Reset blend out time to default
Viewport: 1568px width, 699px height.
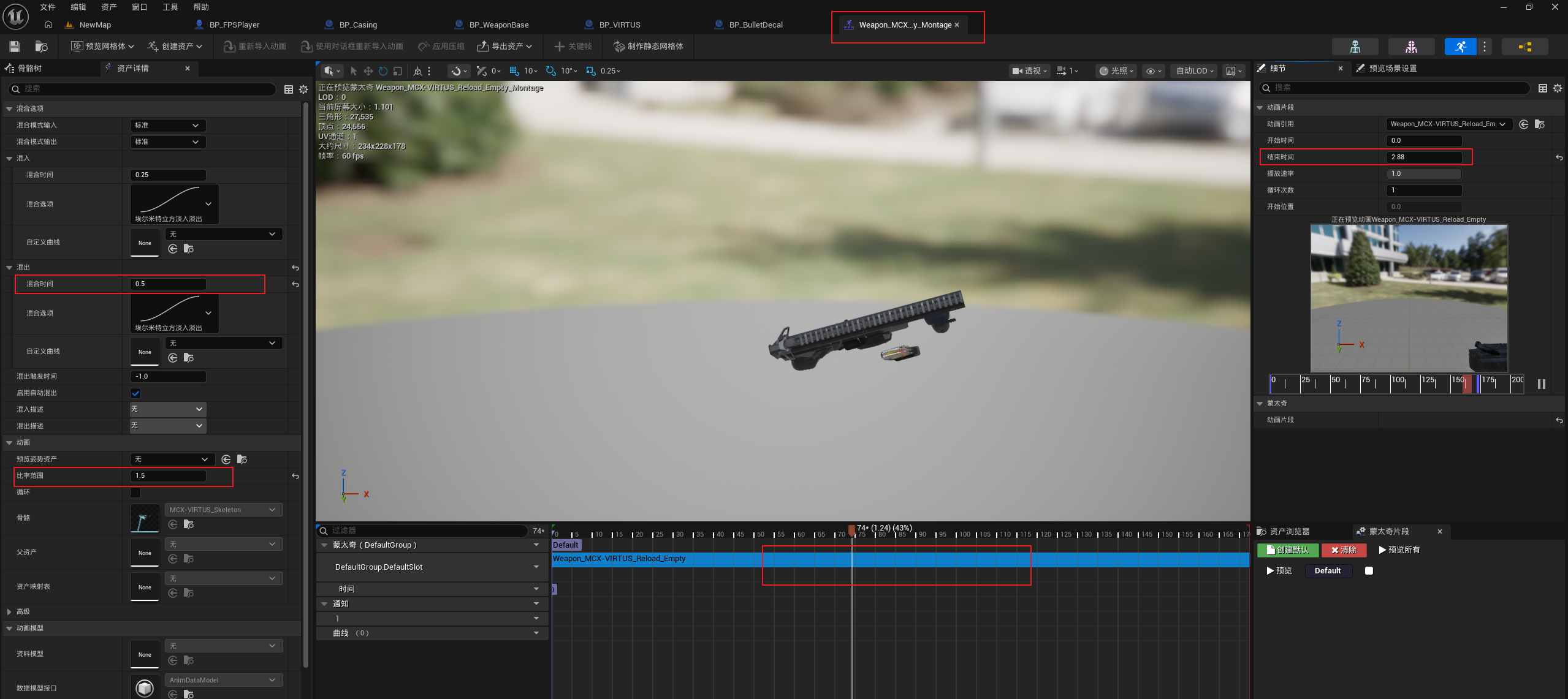tap(295, 284)
